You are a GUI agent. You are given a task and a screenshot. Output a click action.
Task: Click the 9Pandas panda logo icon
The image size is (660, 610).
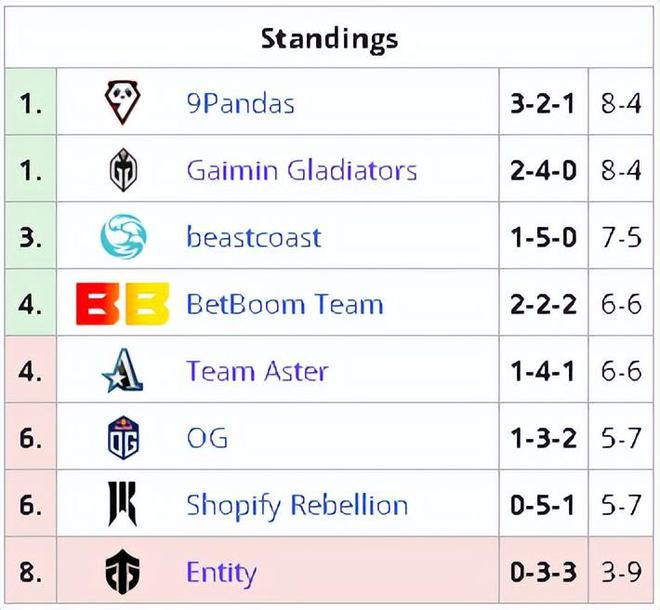tap(122, 102)
